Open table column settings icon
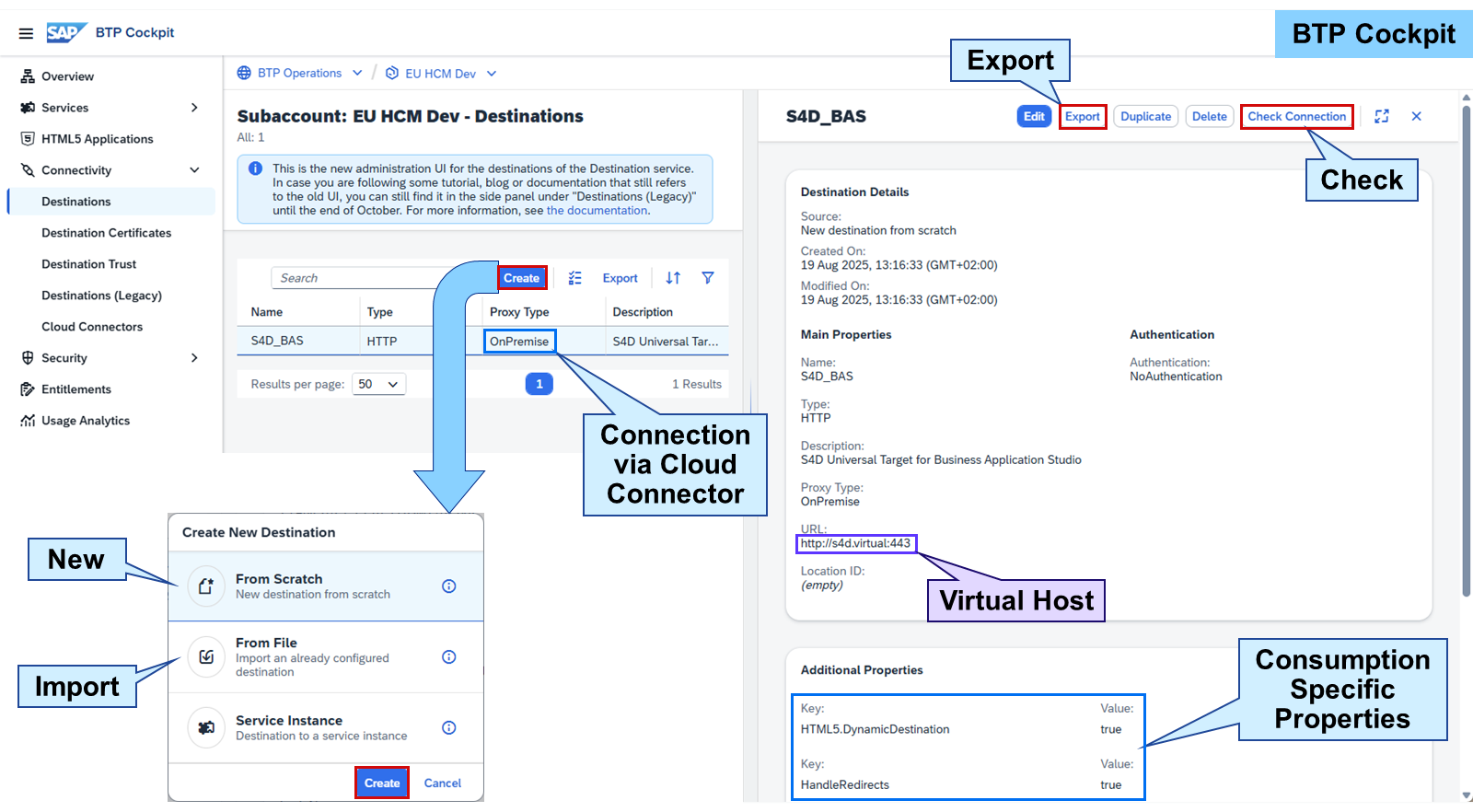 575,278
